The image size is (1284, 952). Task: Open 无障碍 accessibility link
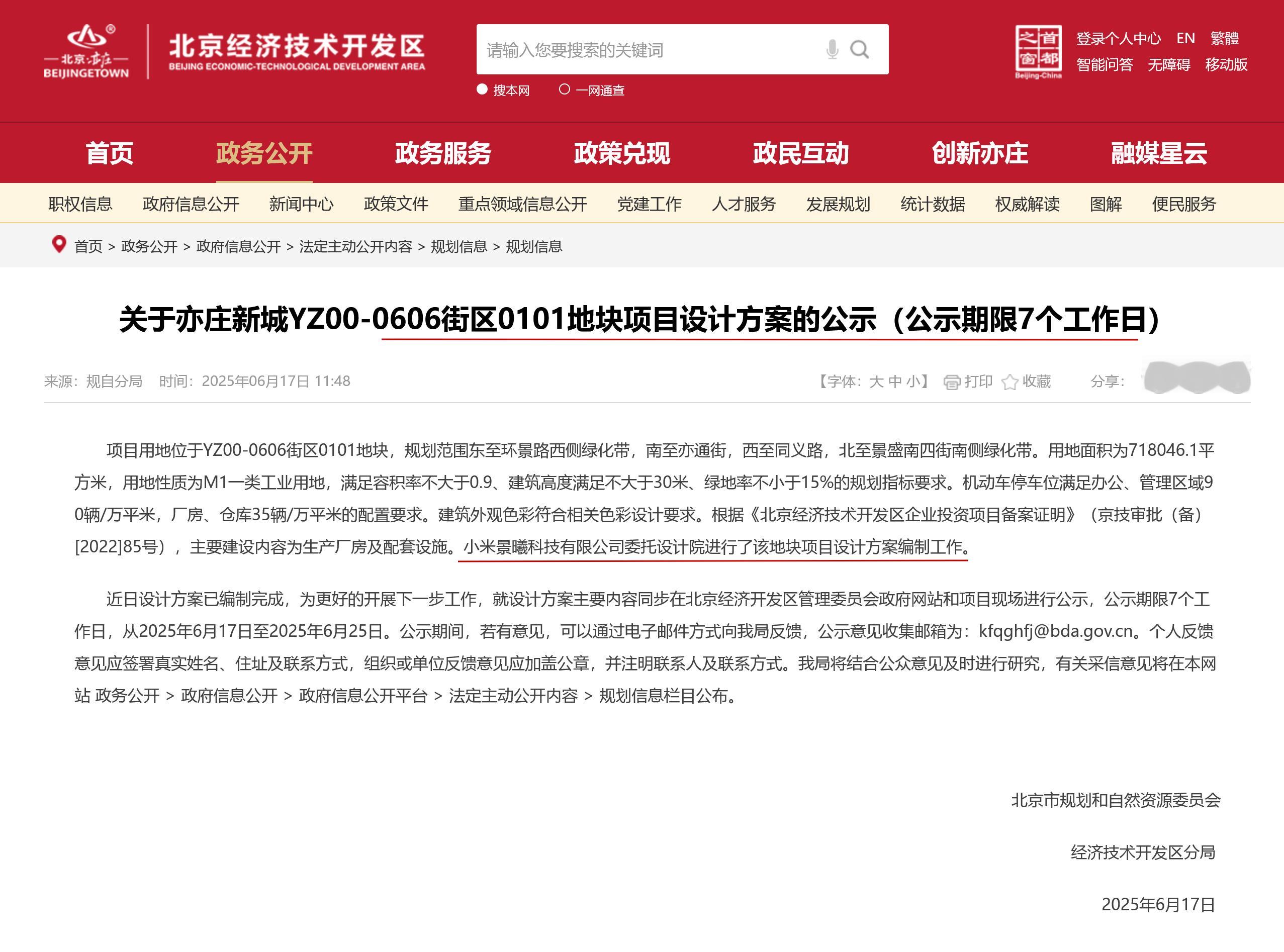coord(1169,64)
